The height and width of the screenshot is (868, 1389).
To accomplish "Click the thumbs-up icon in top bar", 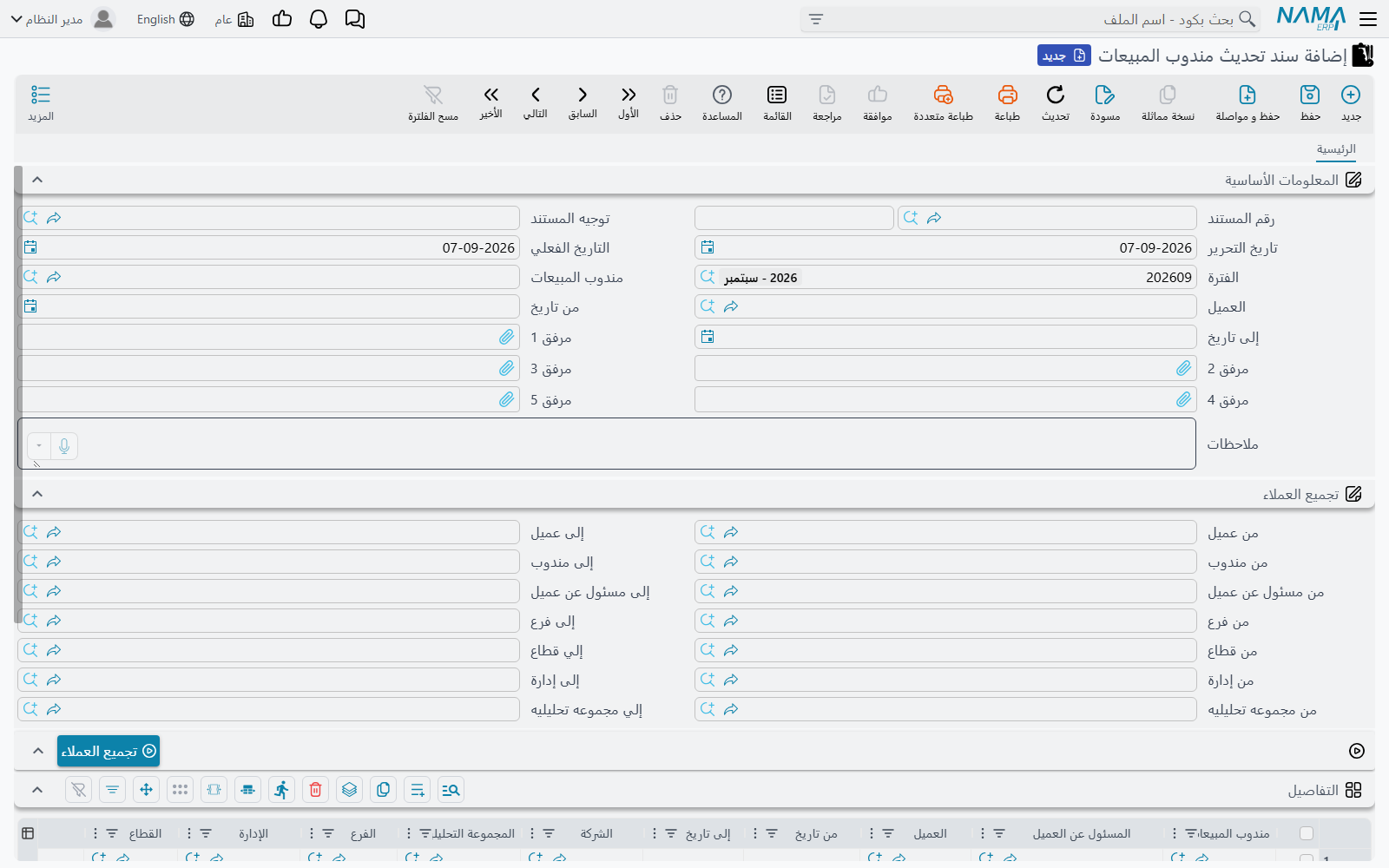I will coord(282,19).
